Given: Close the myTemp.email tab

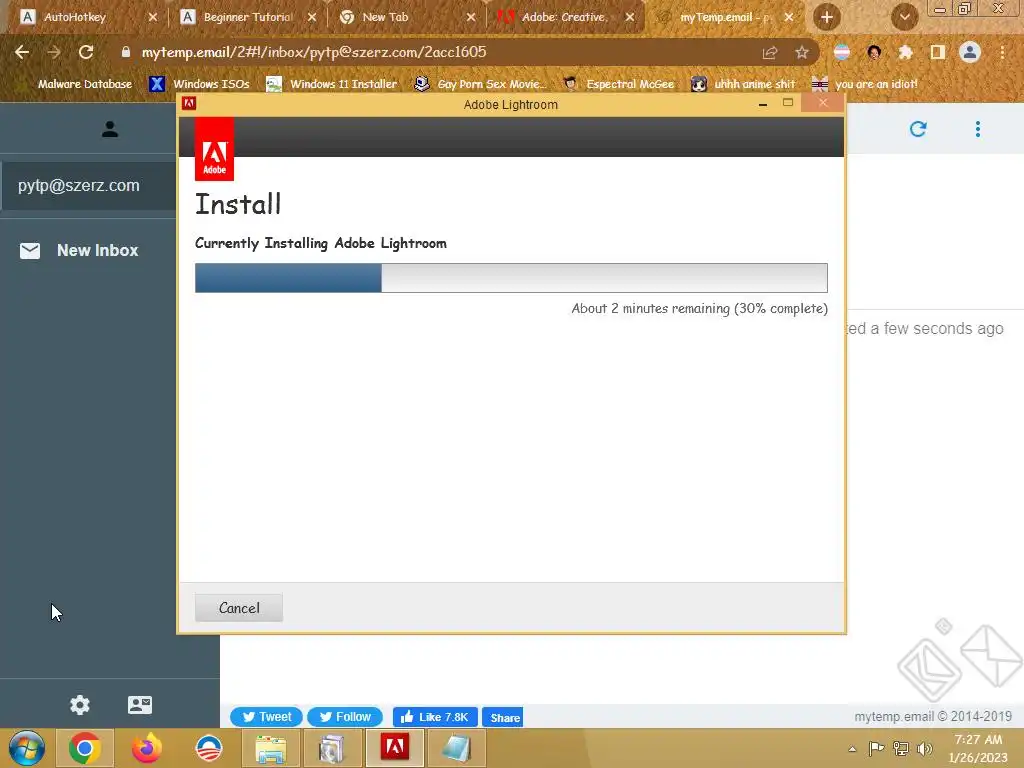Looking at the screenshot, I should pyautogui.click(x=789, y=17).
